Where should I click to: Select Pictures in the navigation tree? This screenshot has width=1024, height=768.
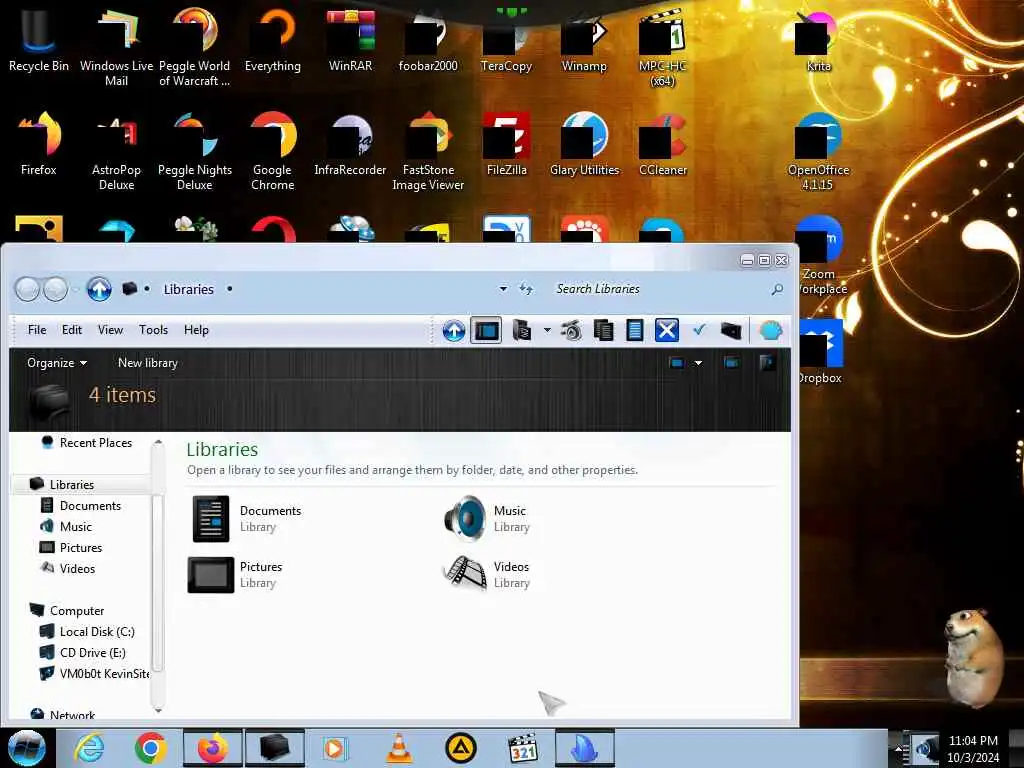(81, 547)
